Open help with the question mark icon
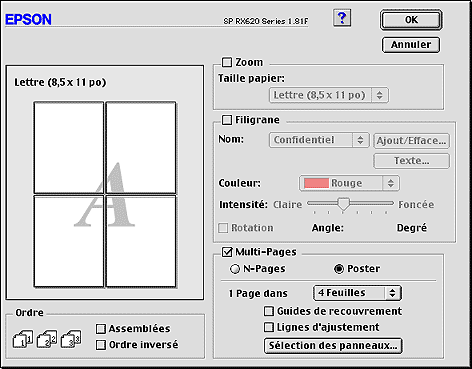Image resolution: width=472 pixels, height=369 pixels. (x=342, y=18)
